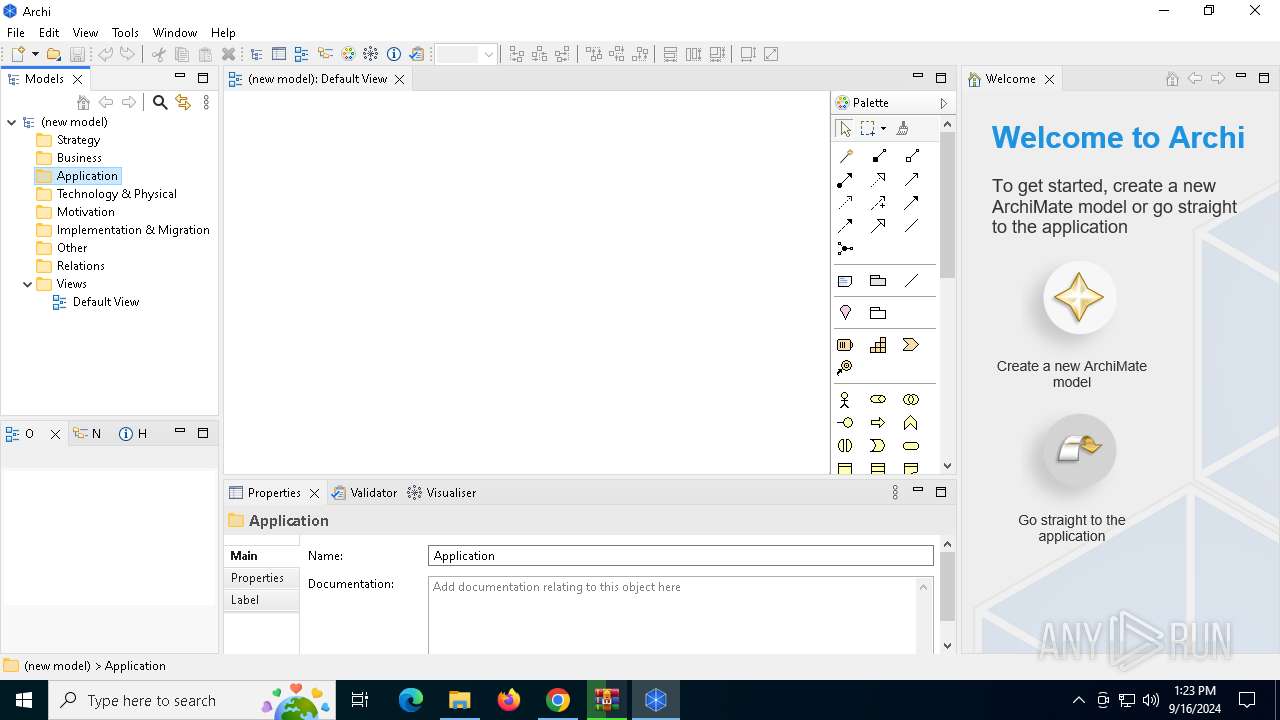Choose the Course of Action element
This screenshot has width=1280, height=720.
(x=845, y=368)
